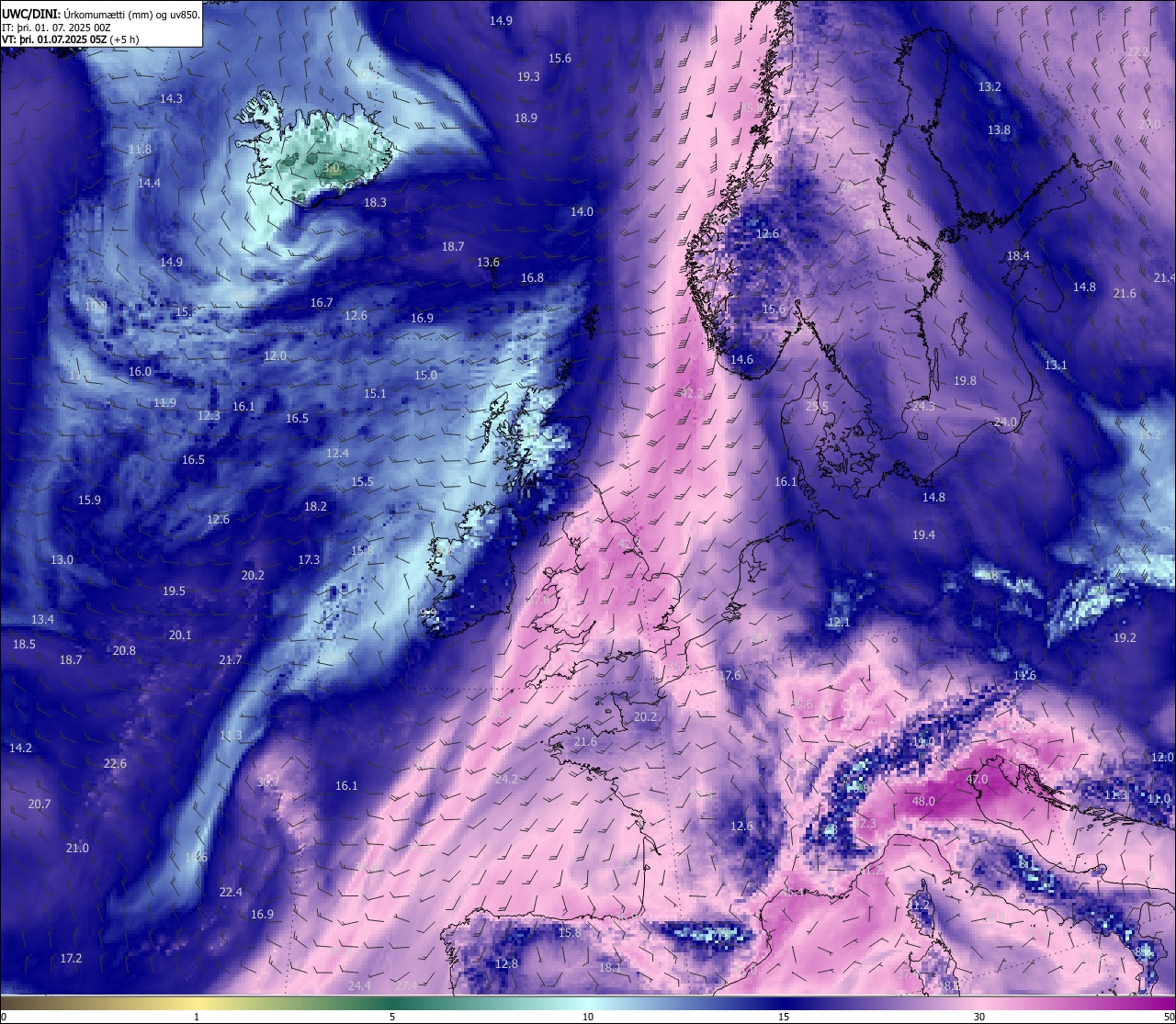The height and width of the screenshot is (1024, 1176).
Task: Click the 30 tick on the color scale
Action: point(979,1017)
